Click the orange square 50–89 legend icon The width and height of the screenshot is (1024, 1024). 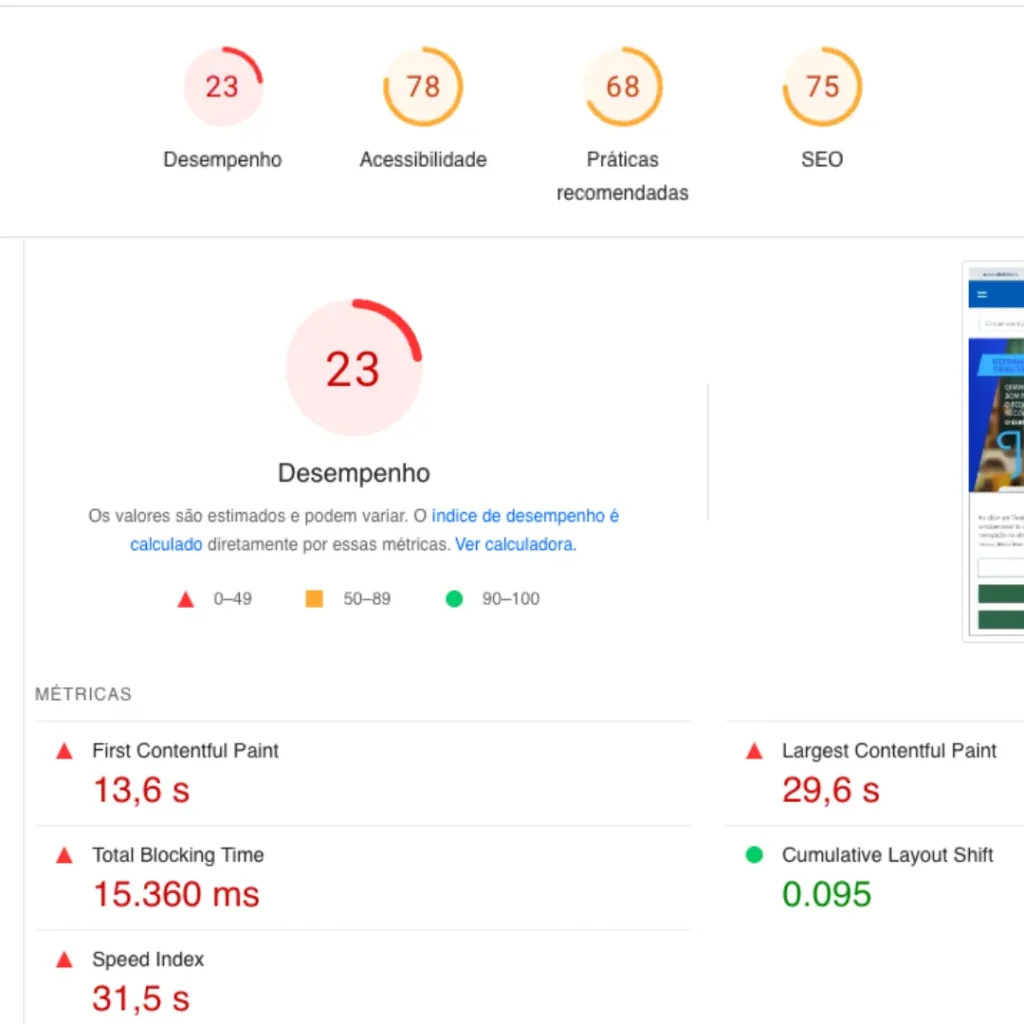pos(314,599)
